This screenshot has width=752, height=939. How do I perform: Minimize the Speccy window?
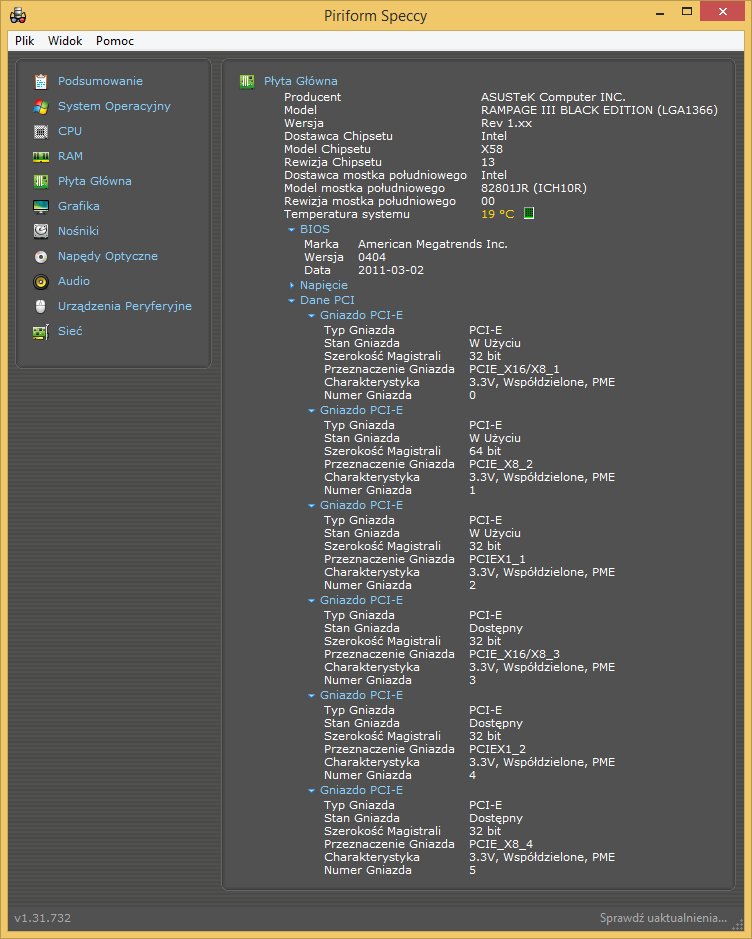pyautogui.click(x=660, y=12)
